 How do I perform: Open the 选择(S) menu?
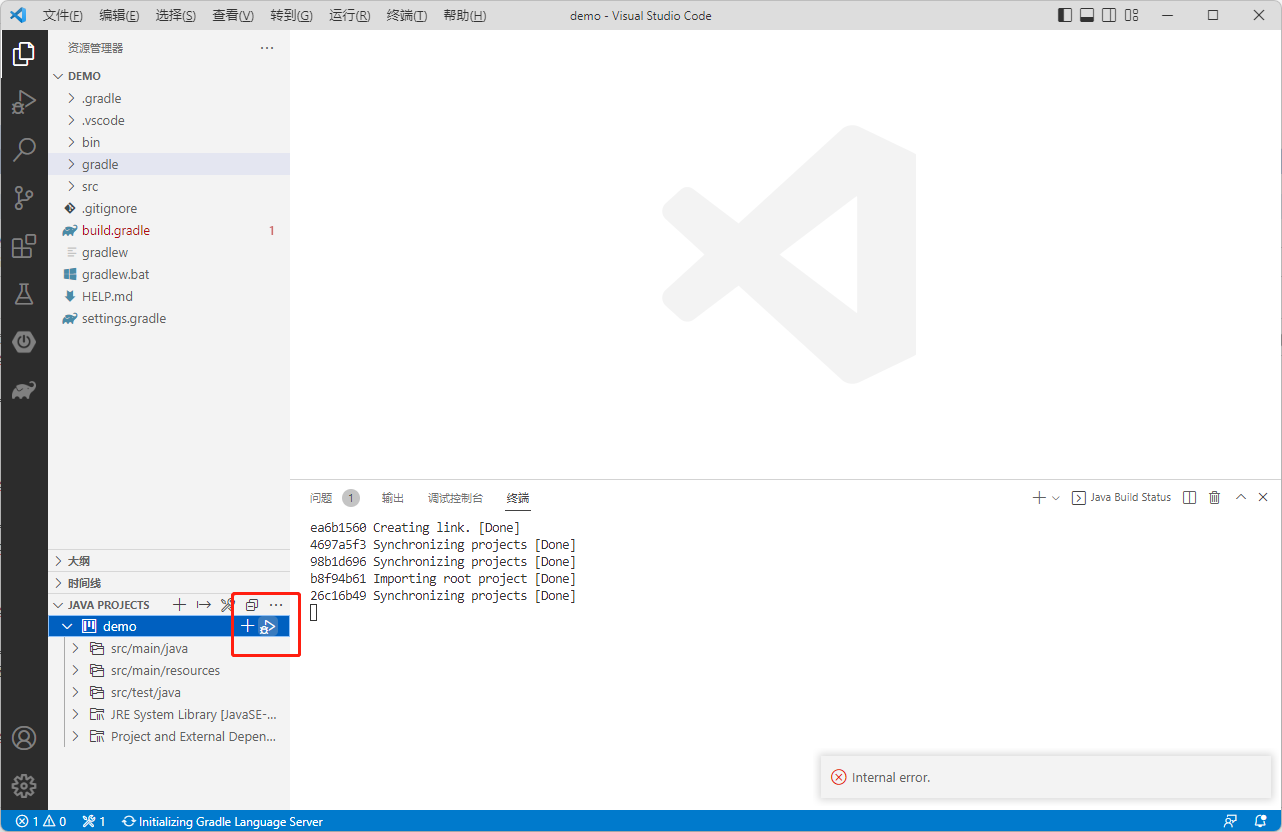176,15
